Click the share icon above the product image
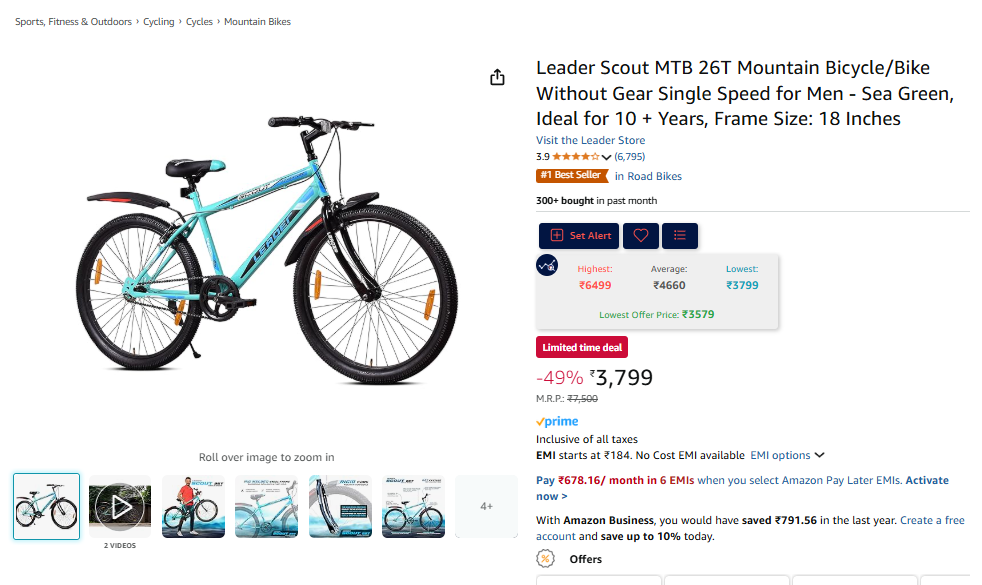 click(x=497, y=78)
